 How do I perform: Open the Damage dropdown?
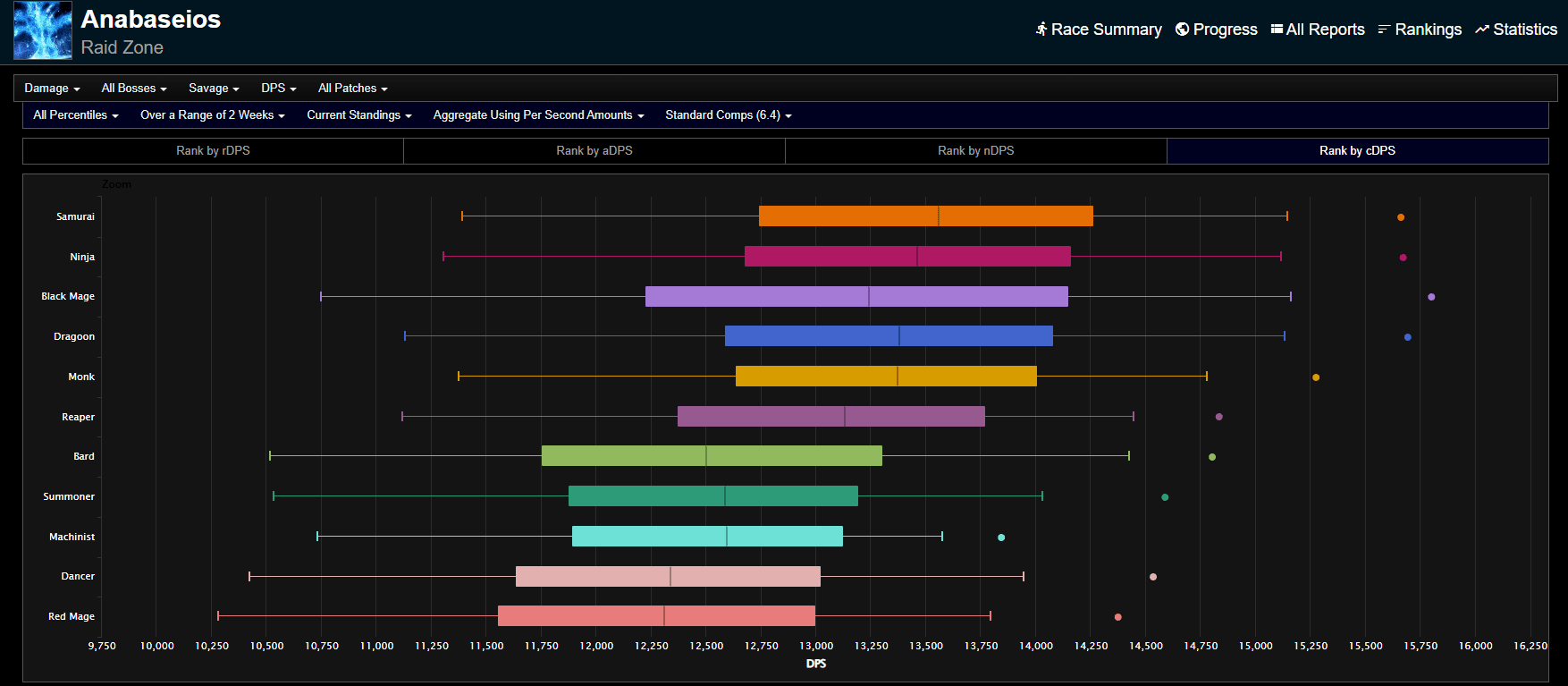52,89
